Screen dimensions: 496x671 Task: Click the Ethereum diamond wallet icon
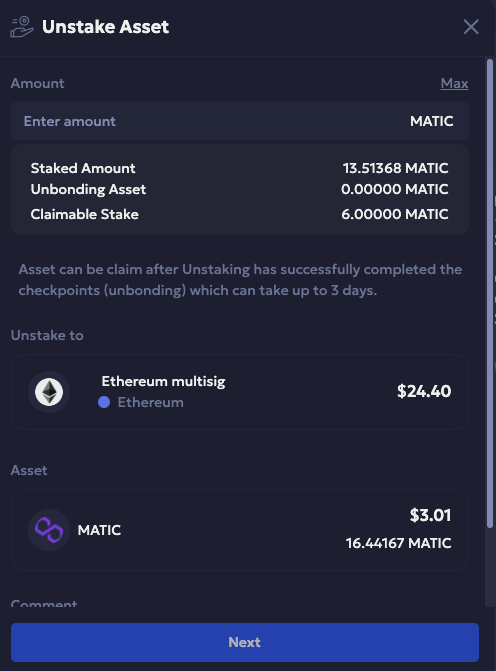coord(49,392)
